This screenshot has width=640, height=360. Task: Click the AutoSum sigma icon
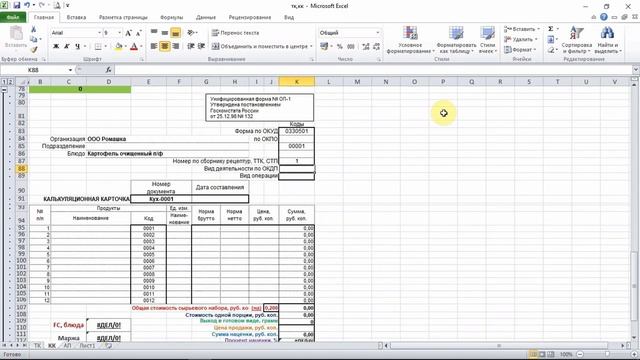pyautogui.click(x=551, y=29)
